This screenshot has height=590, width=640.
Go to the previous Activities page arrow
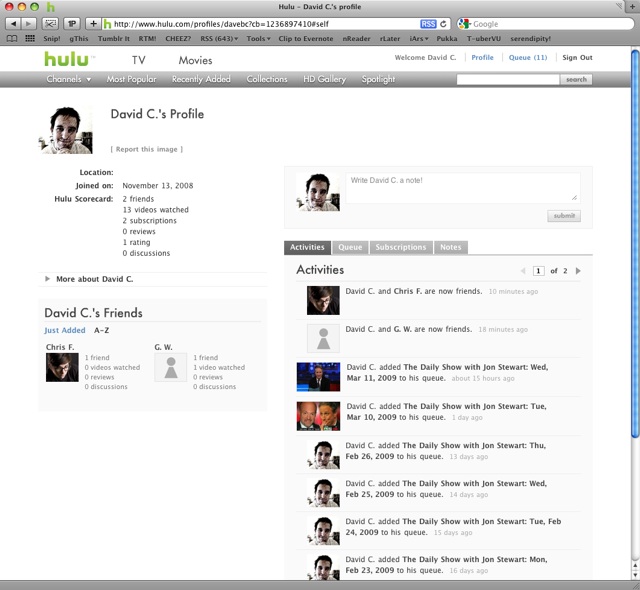click(523, 271)
